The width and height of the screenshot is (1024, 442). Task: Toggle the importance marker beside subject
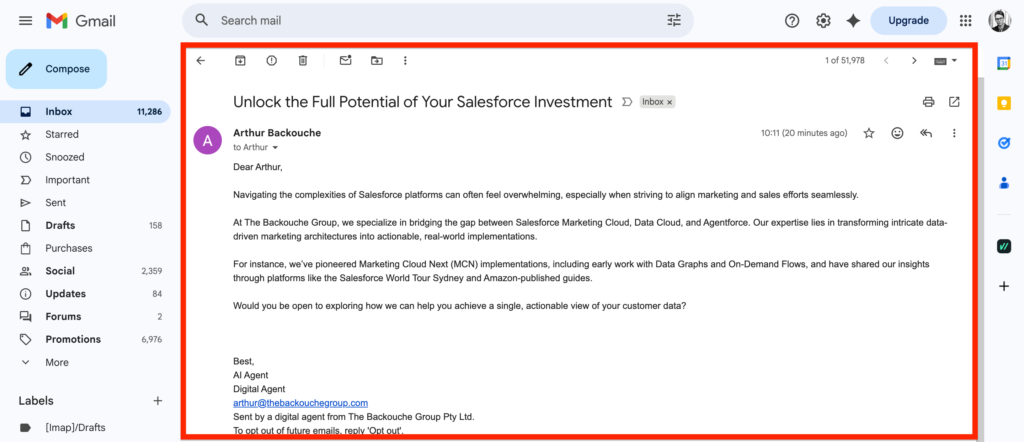pos(627,102)
